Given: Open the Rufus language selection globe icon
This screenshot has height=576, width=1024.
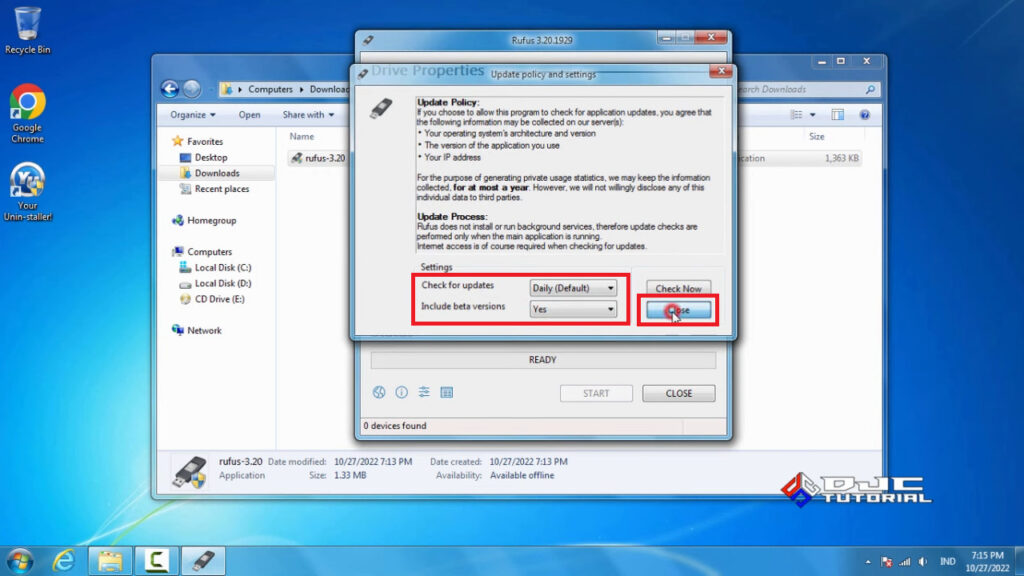Looking at the screenshot, I should coord(378,392).
